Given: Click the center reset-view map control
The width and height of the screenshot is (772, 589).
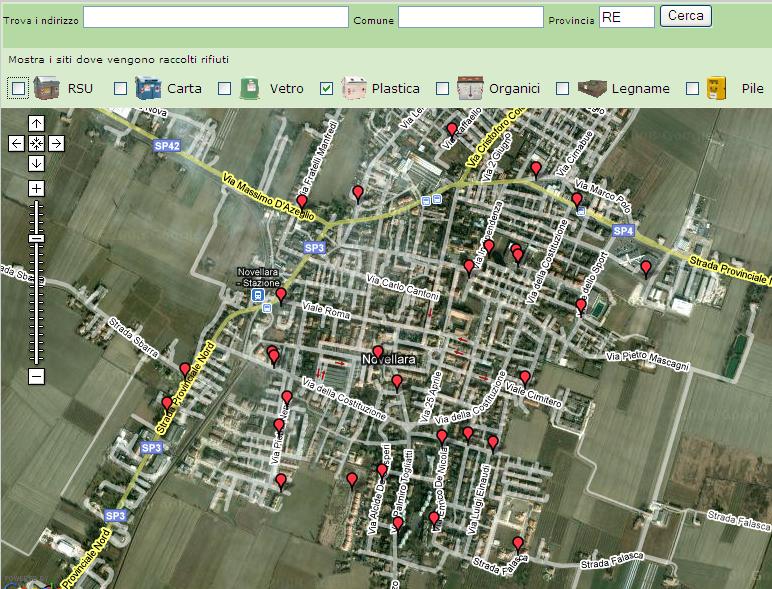Looking at the screenshot, I should (36, 143).
